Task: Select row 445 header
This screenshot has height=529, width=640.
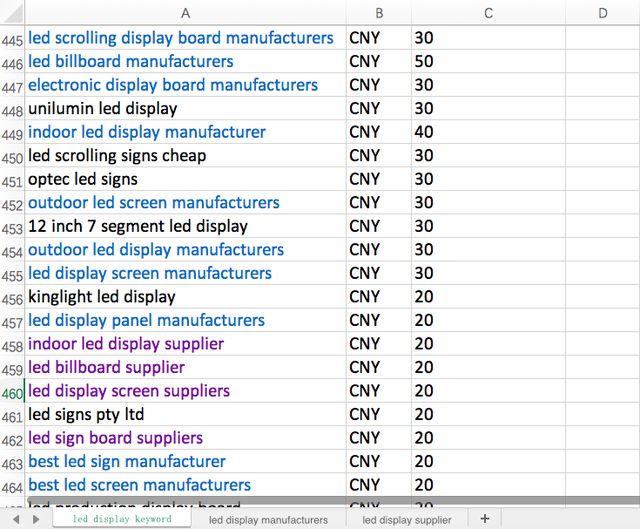Action: point(12,40)
